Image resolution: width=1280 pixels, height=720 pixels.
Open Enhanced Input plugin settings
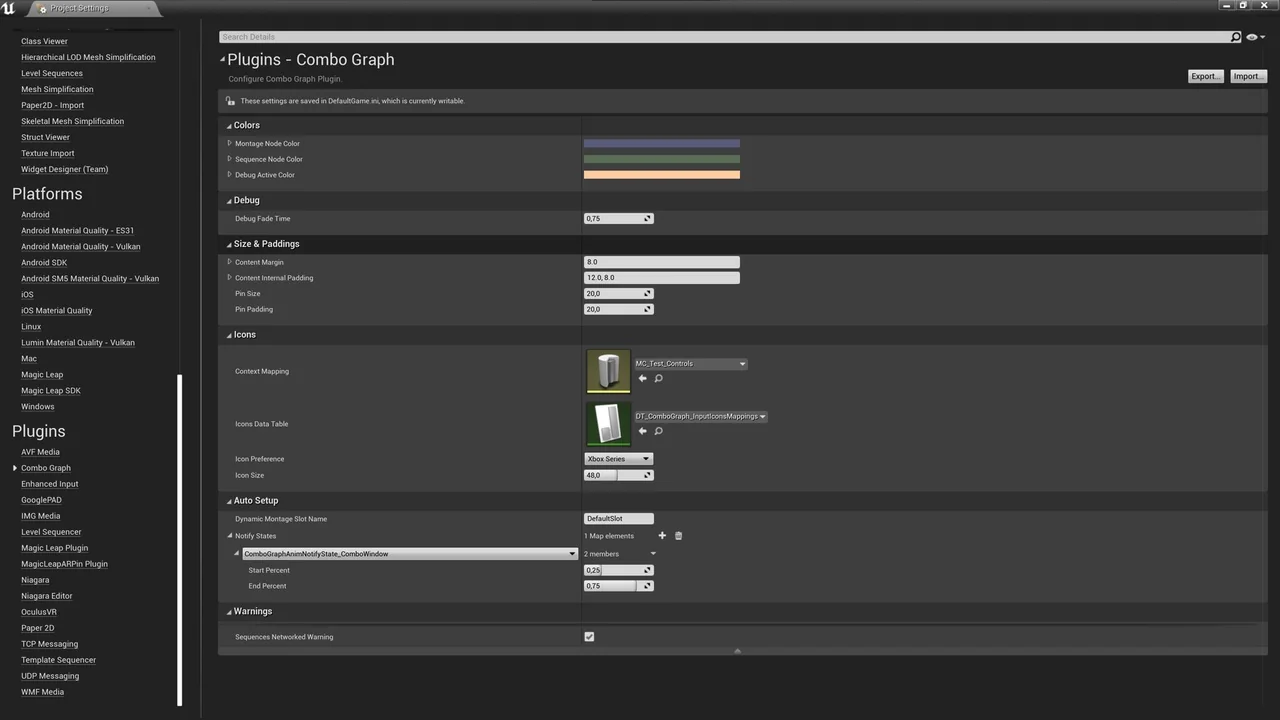tap(49, 483)
